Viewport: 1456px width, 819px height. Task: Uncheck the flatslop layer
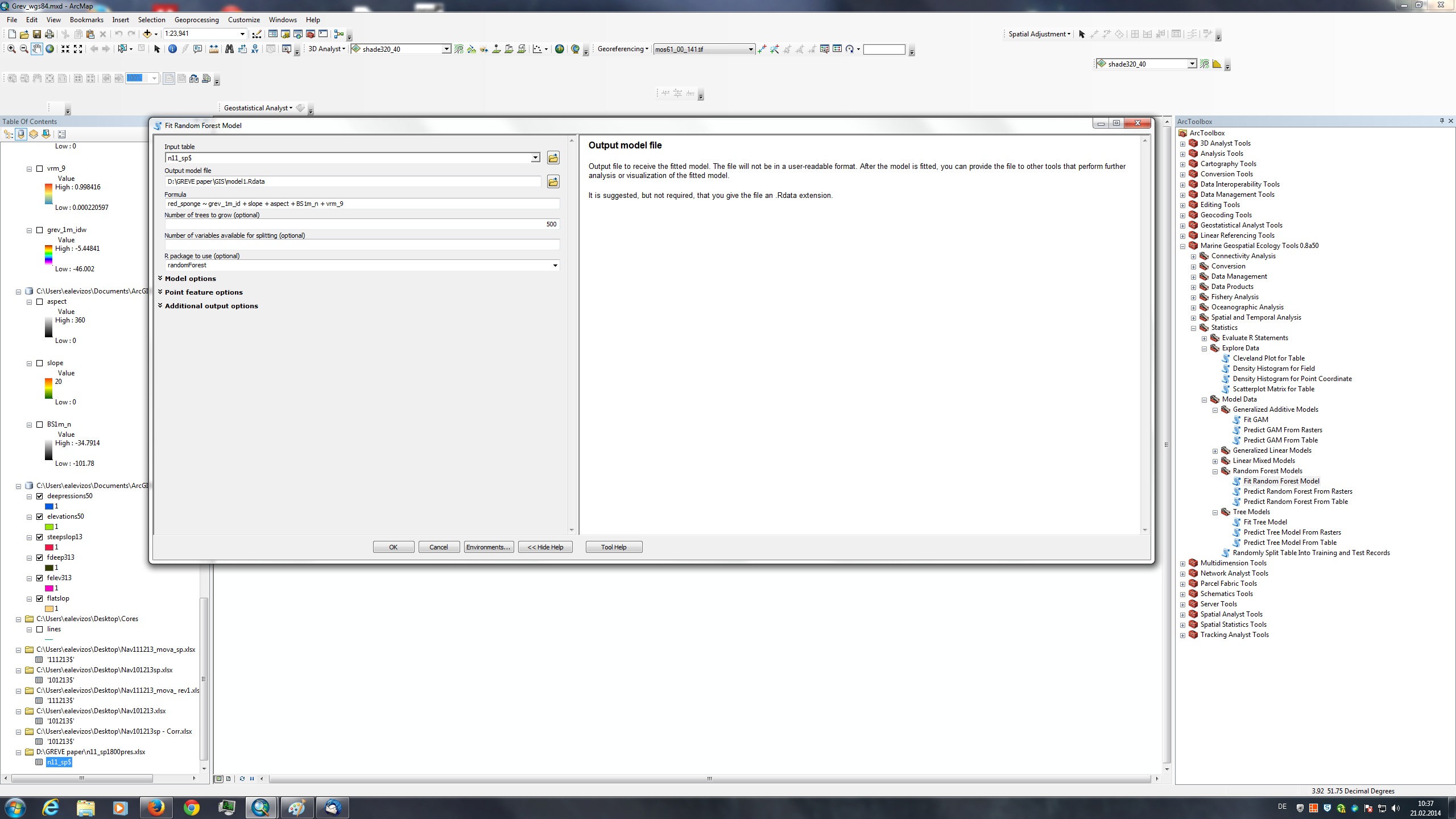click(x=40, y=598)
